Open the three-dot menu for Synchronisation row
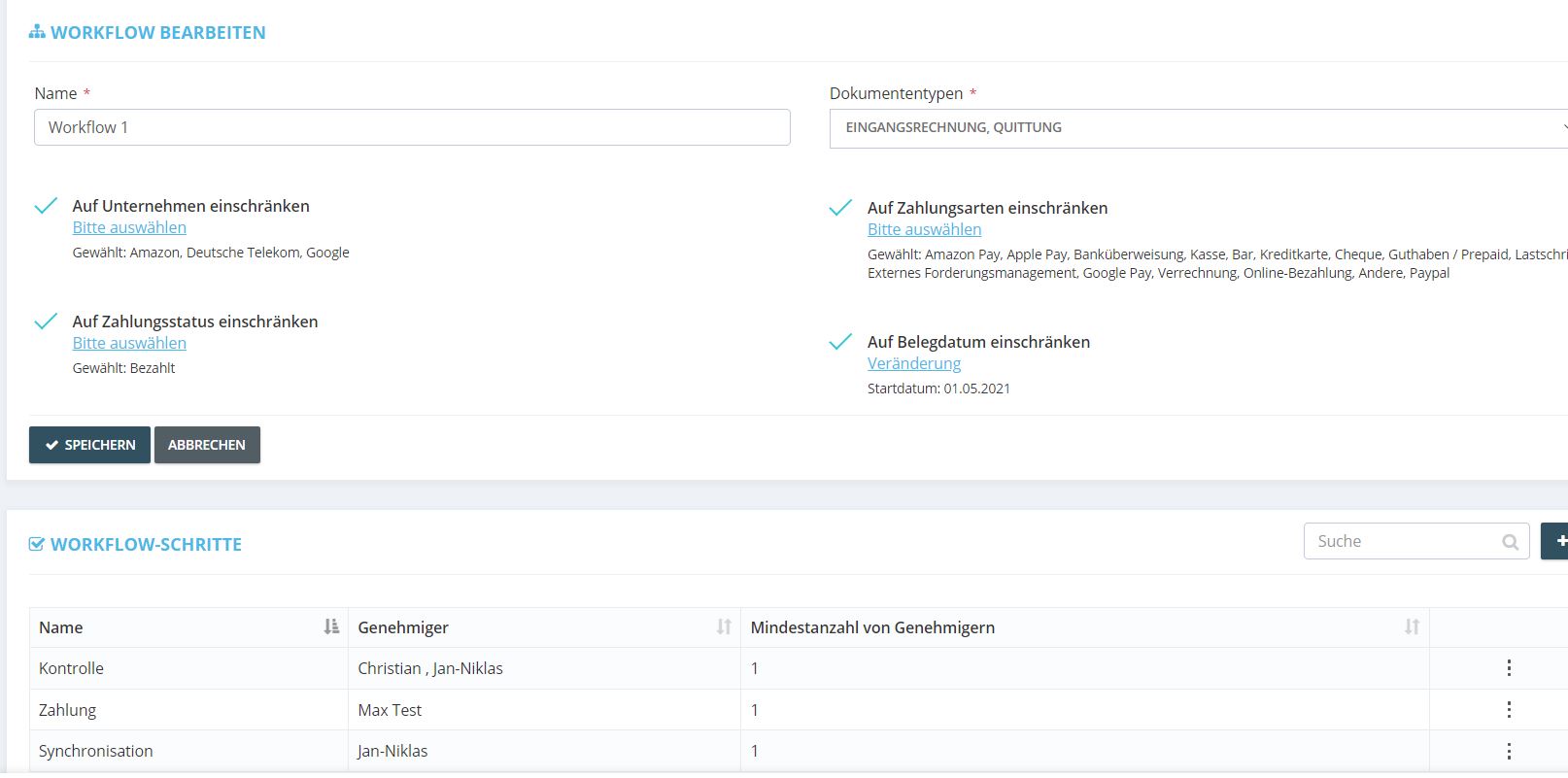This screenshot has width=1568, height=778. pyautogui.click(x=1508, y=751)
